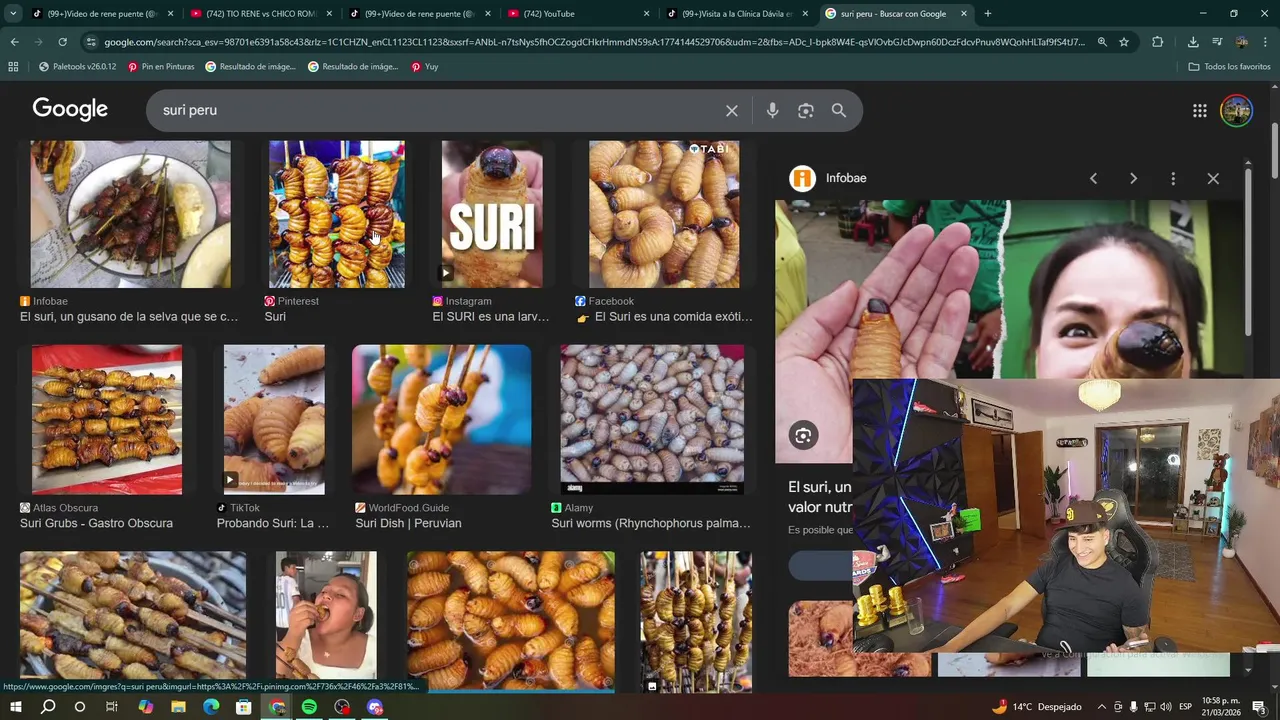Click the magnifier search button in the search bar
Viewport: 1280px width, 720px height.
tap(839, 111)
